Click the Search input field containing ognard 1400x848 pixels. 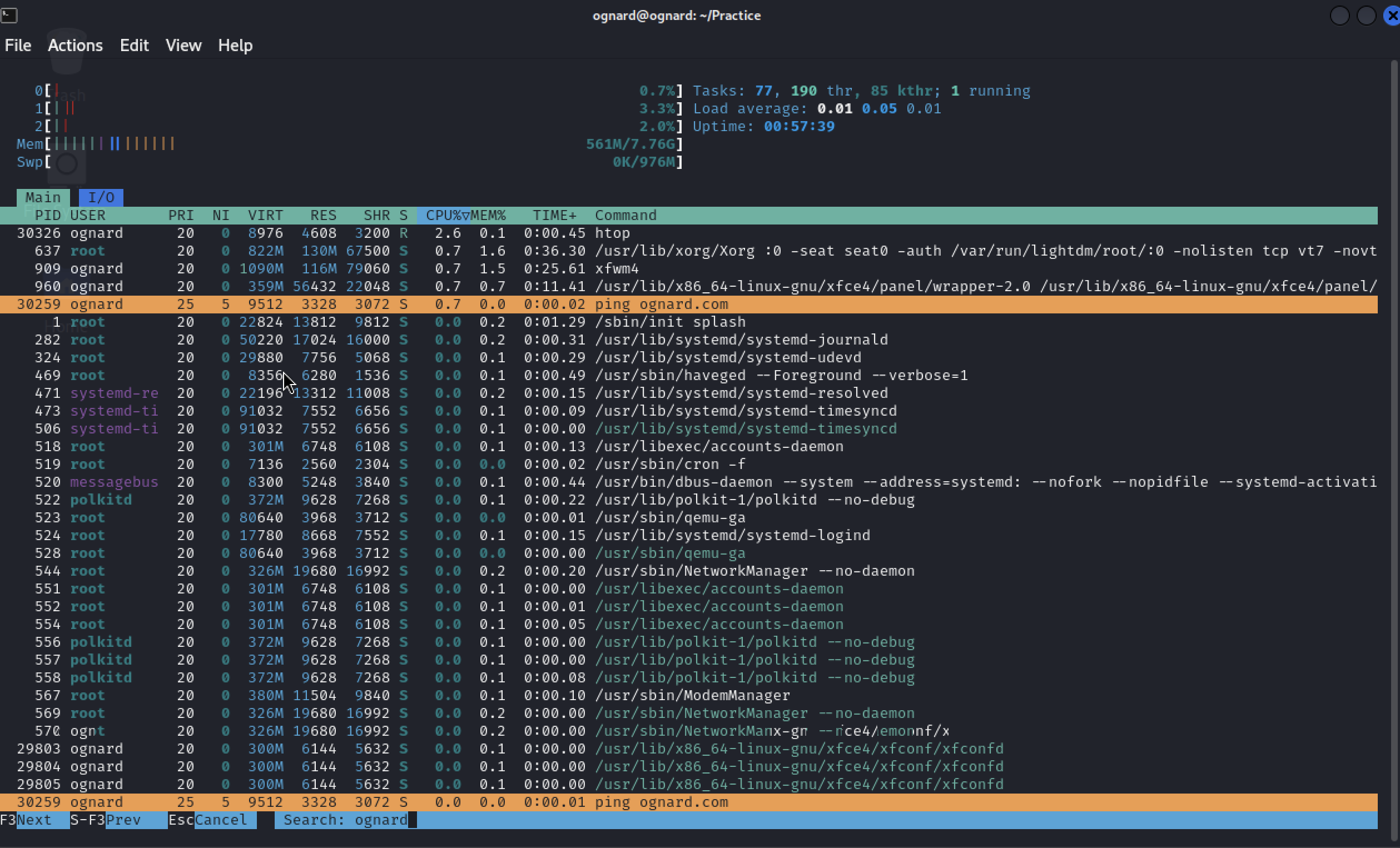pyautogui.click(x=826, y=820)
